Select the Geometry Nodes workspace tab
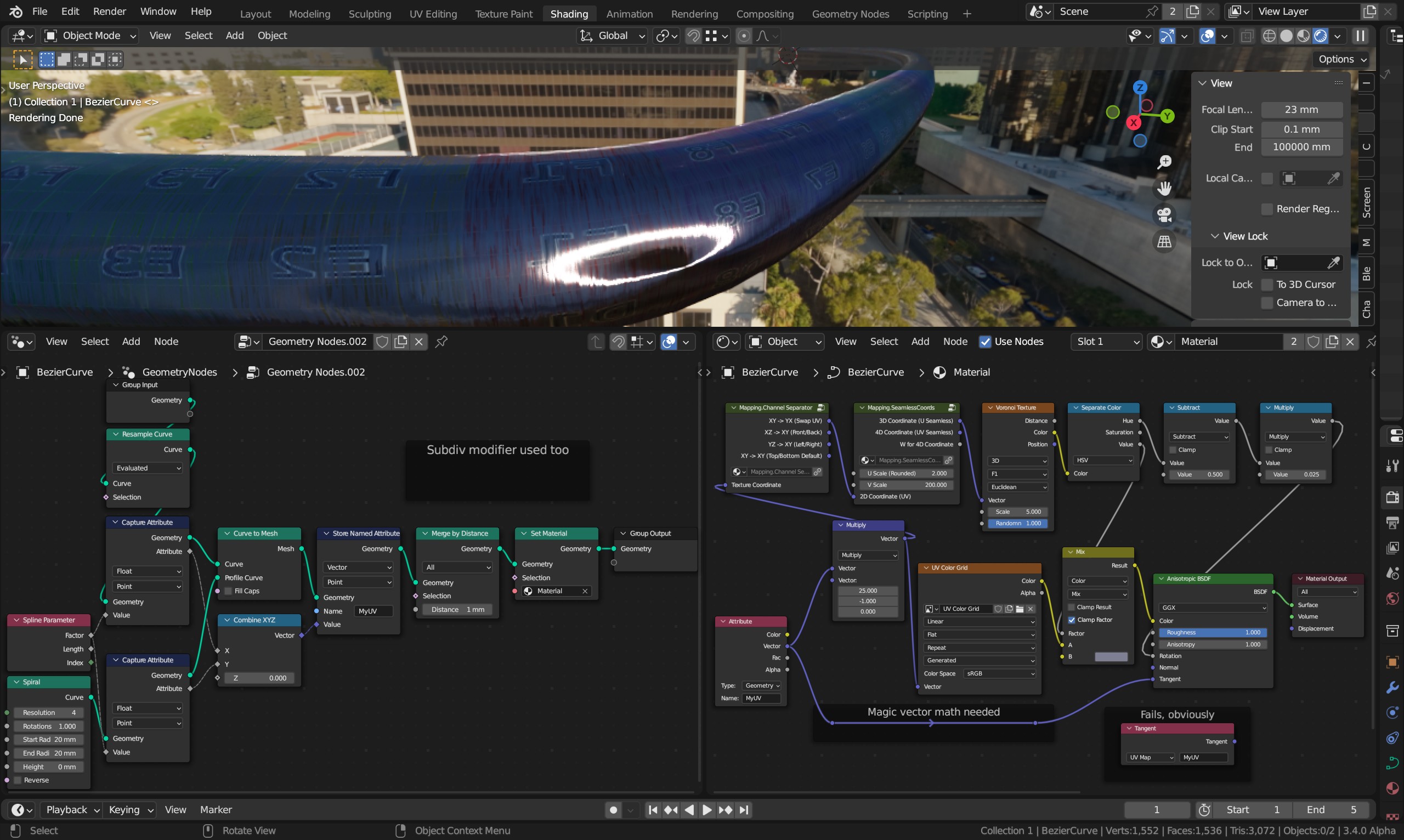 click(850, 13)
